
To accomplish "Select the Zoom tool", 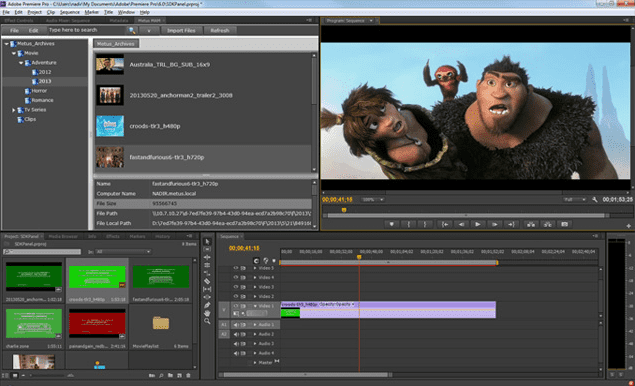I will pyautogui.click(x=207, y=321).
